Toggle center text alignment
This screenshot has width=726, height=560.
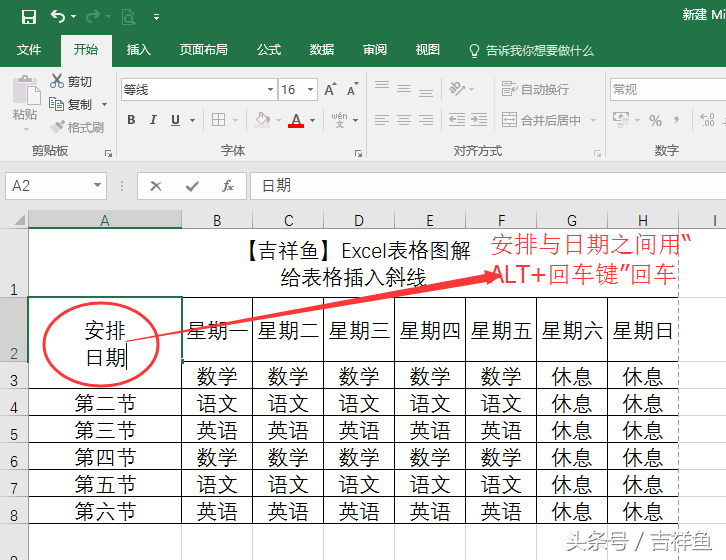(404, 120)
